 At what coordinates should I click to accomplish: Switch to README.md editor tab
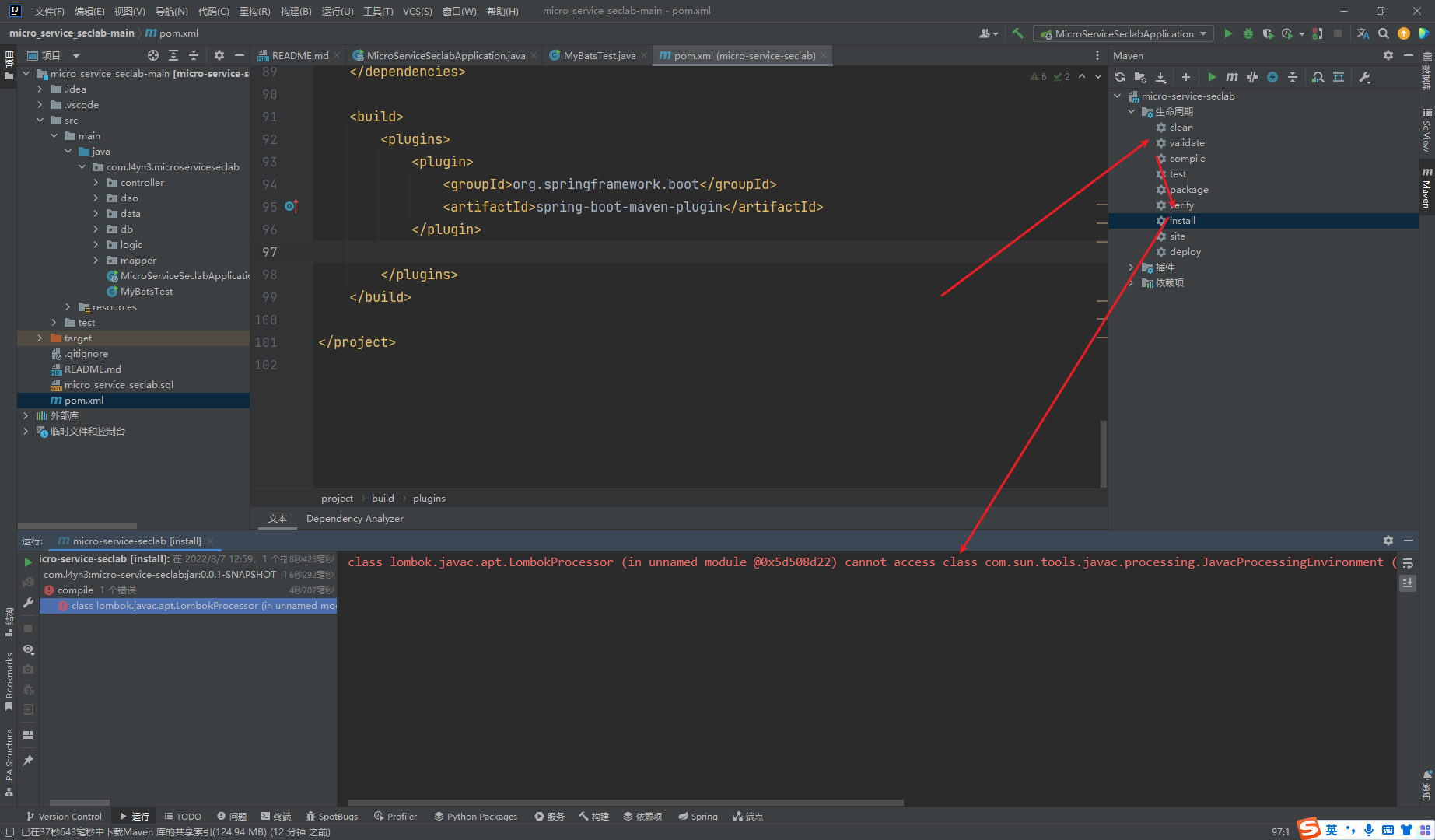pyautogui.click(x=299, y=55)
